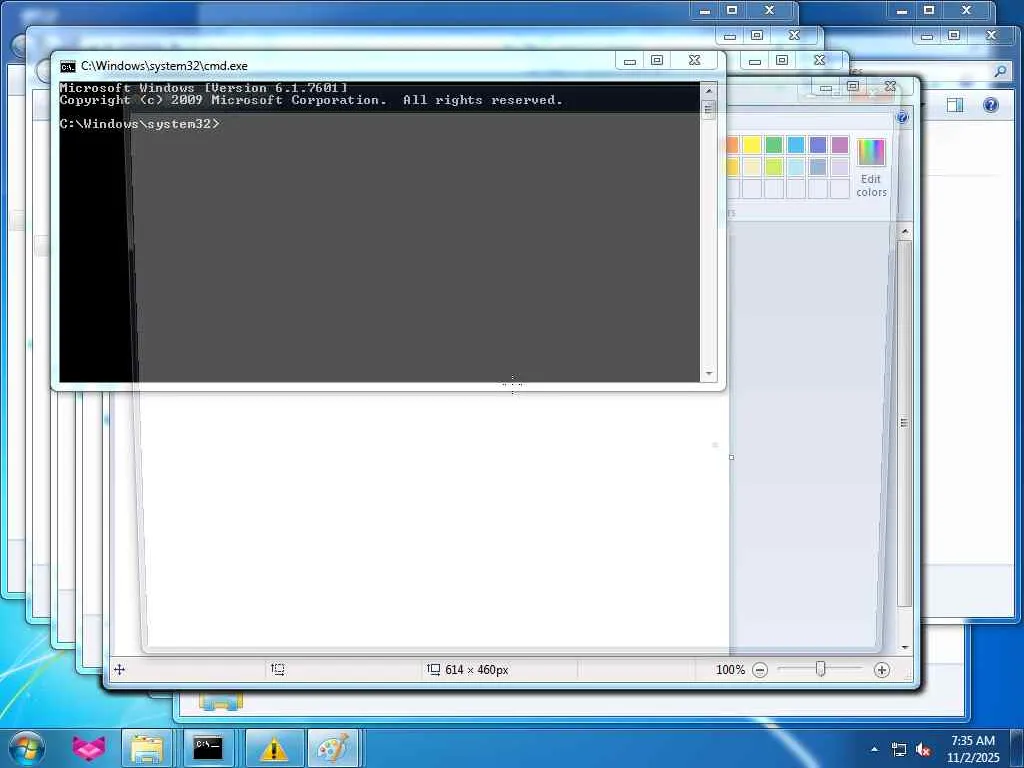This screenshot has width=1024, height=768.
Task: Open the cmd.exe title bar system icon
Action: pyautogui.click(x=67, y=66)
